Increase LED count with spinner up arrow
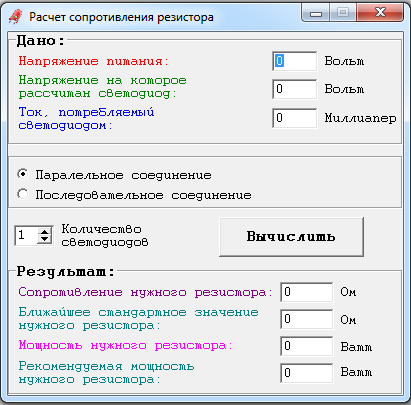 coord(44,231)
